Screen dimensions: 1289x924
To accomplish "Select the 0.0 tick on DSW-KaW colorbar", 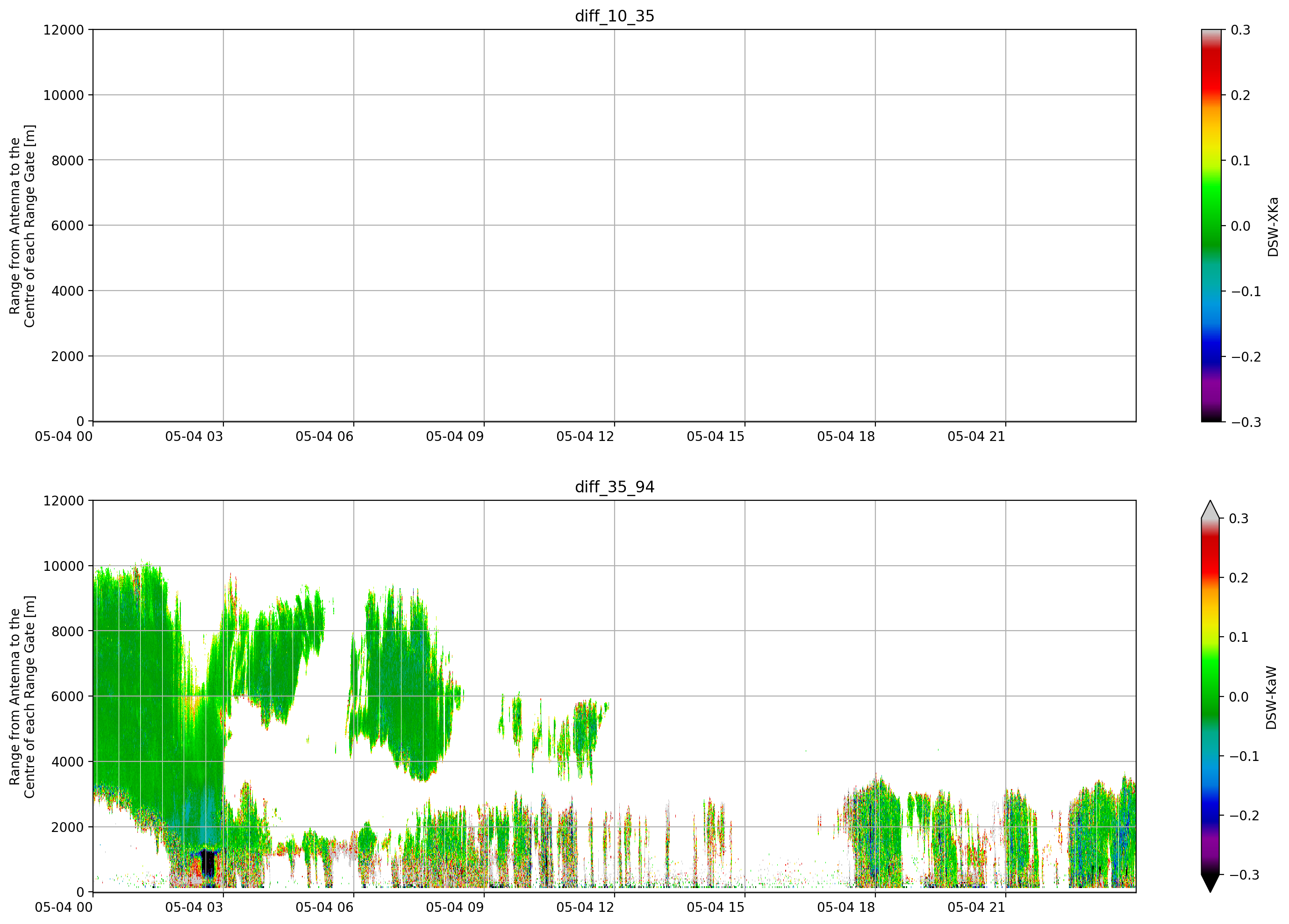I will click(x=1239, y=697).
